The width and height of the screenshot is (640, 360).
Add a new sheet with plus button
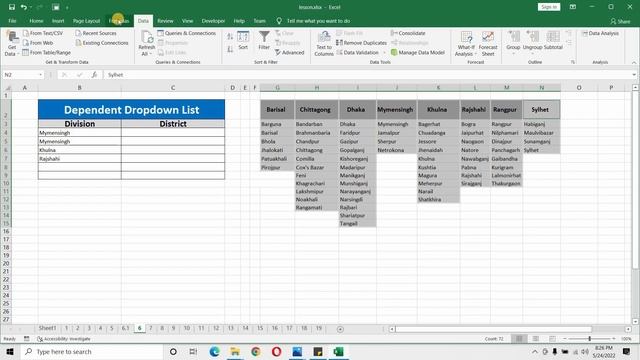(x=340, y=329)
